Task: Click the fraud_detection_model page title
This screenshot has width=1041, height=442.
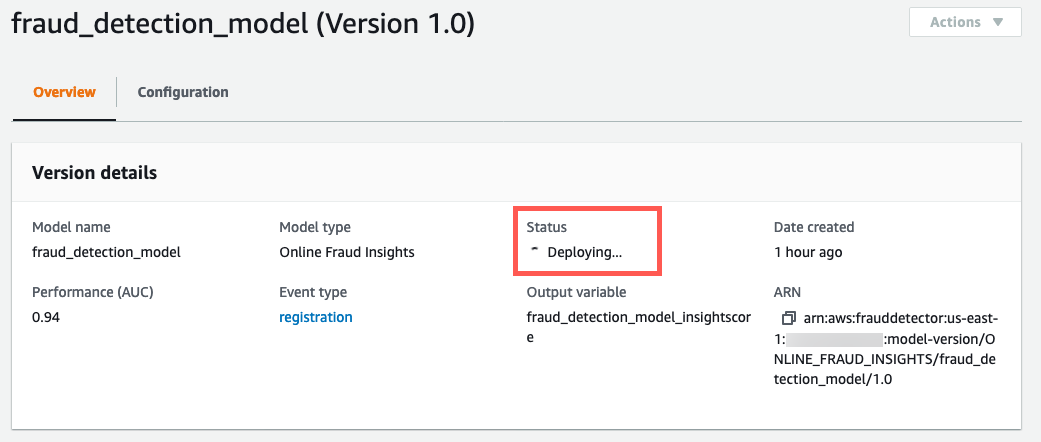Action: [x=243, y=25]
